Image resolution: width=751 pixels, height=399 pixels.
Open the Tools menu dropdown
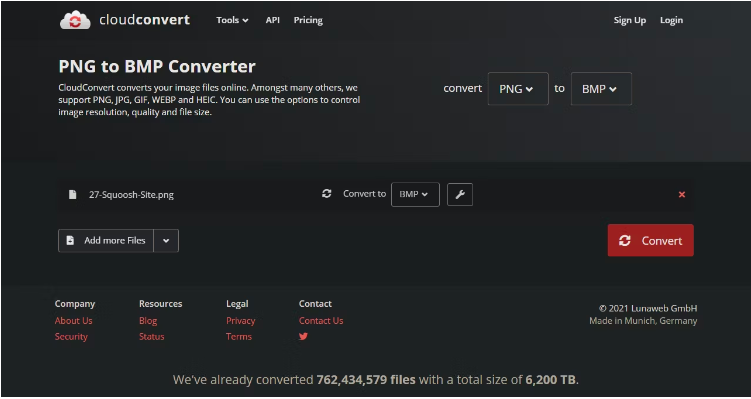click(232, 20)
